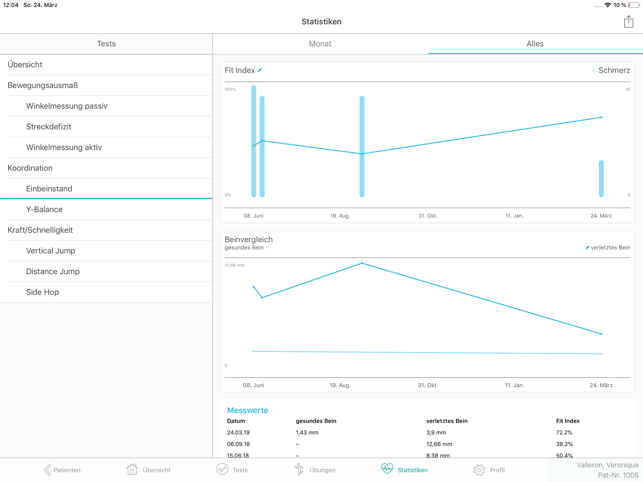This screenshot has width=643, height=482.
Task: Click the 1,43 mm value
Action: tap(307, 432)
